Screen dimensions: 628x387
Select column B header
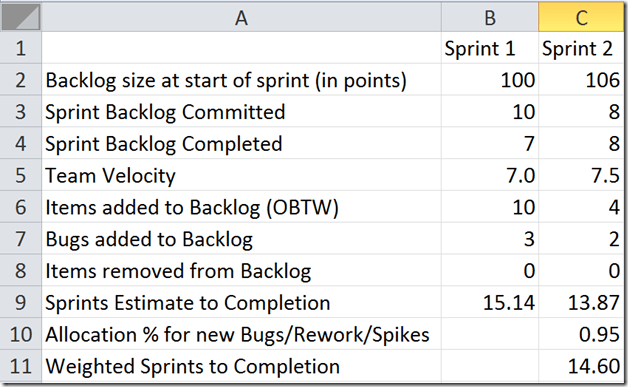point(490,18)
